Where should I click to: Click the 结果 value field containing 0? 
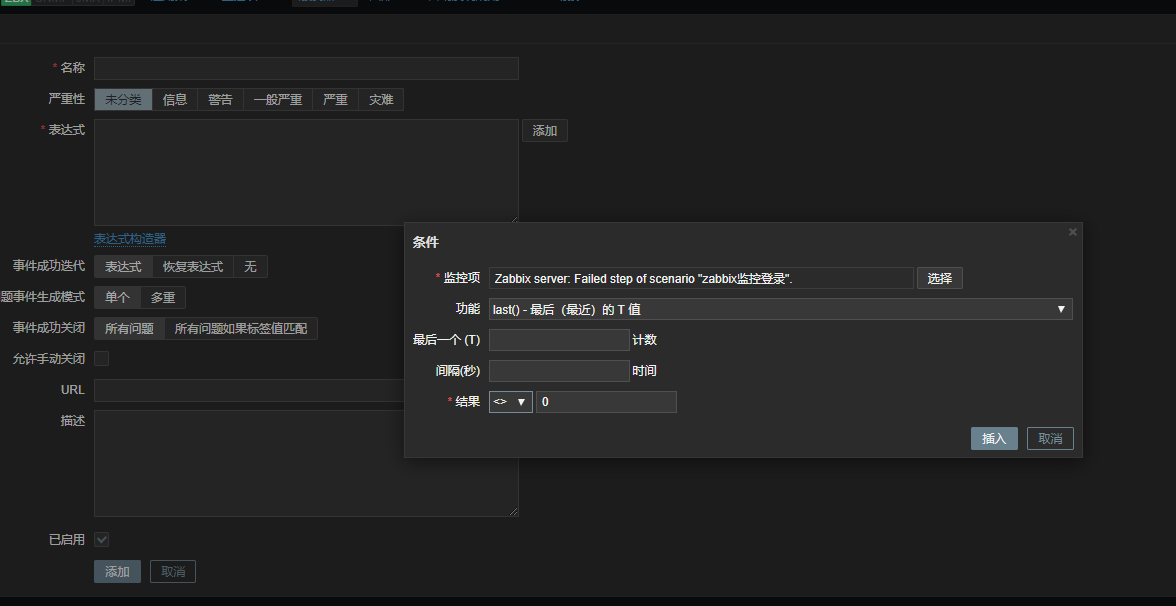[606, 402]
